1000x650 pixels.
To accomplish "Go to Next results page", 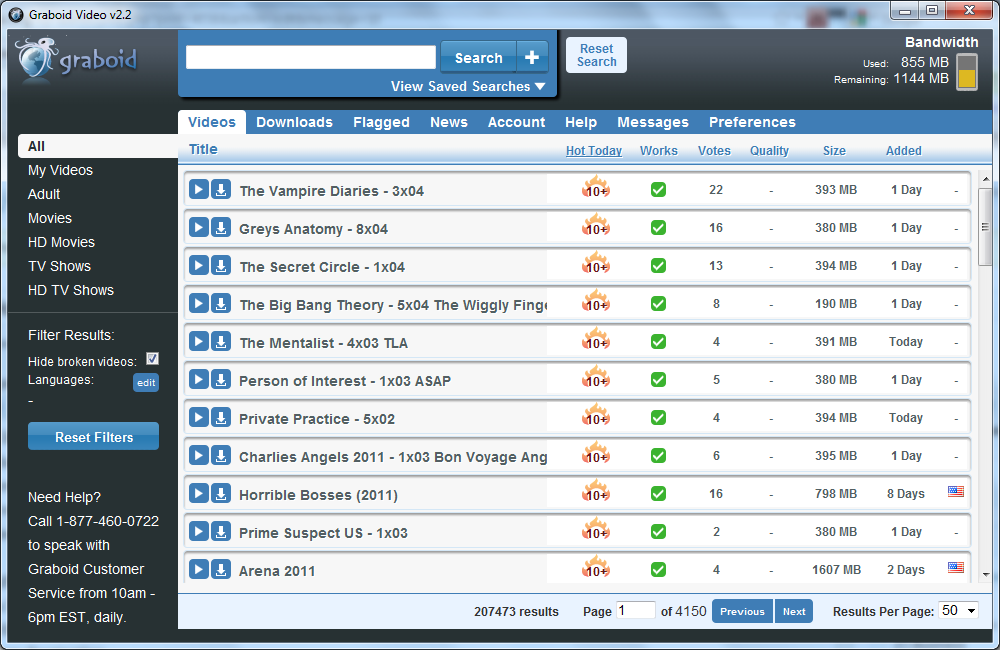I will click(794, 611).
